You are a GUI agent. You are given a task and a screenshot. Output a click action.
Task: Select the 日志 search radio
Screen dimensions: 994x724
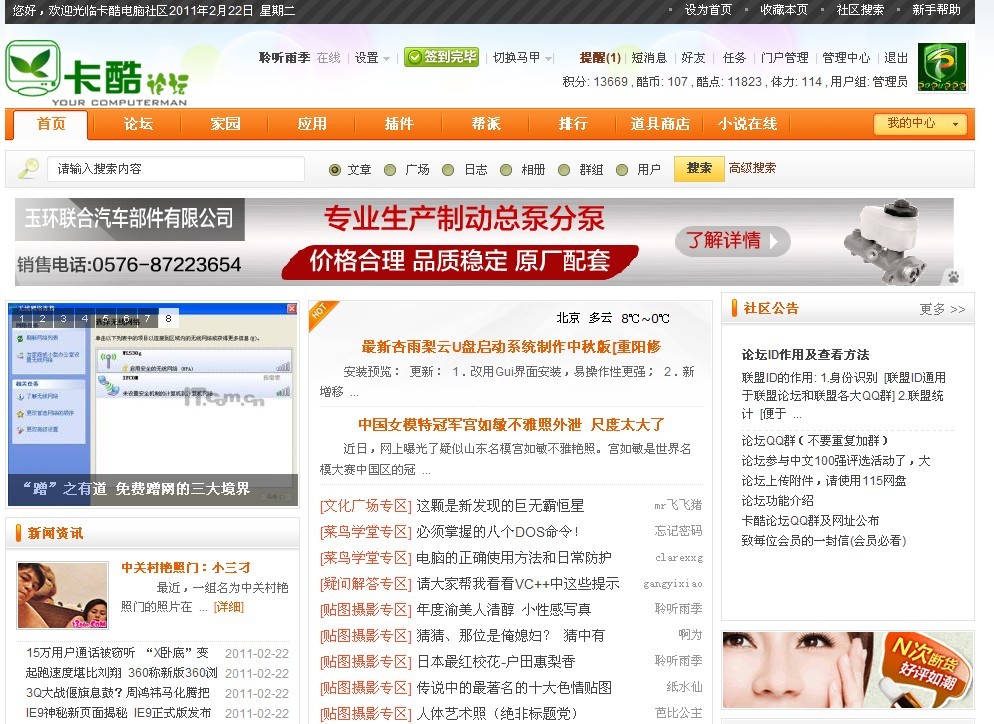tap(448, 170)
